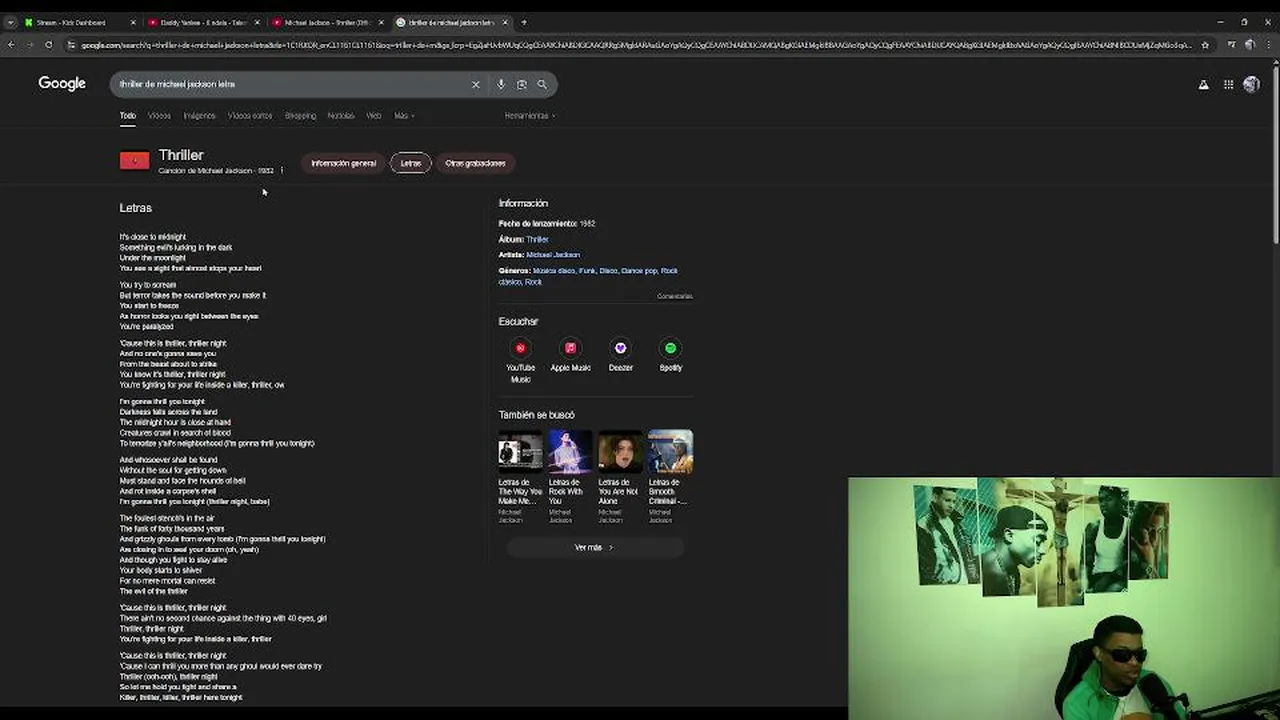
Task: Open the Google apps grid
Action: click(1228, 85)
